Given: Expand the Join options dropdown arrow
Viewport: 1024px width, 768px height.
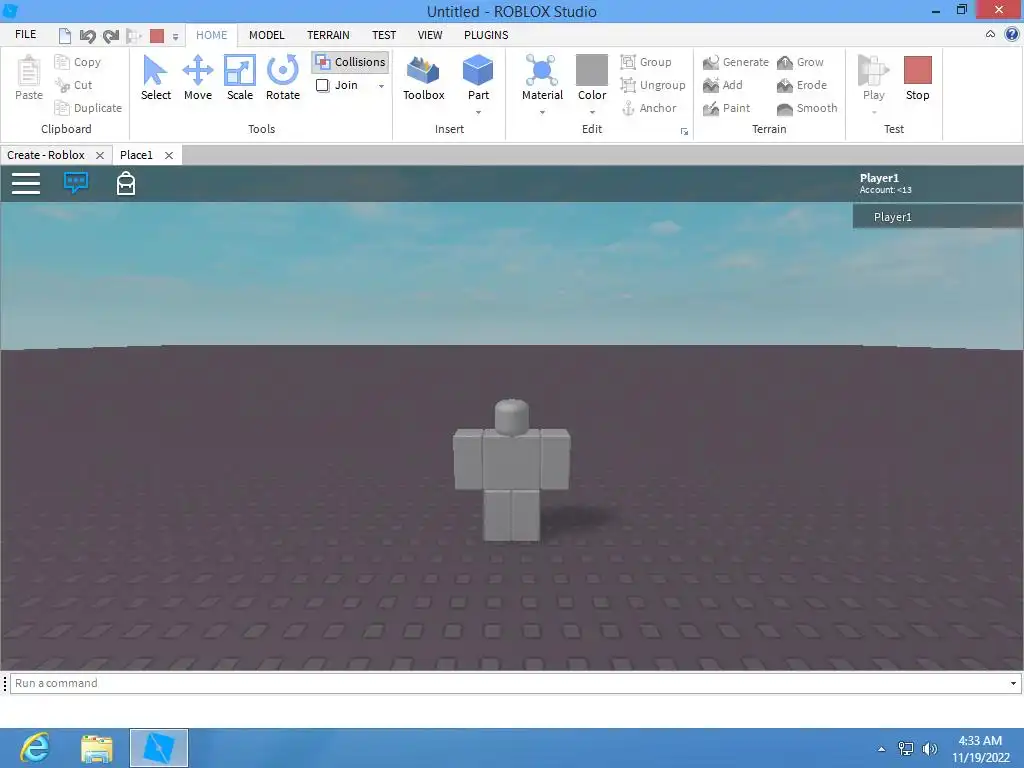Looking at the screenshot, I should coord(381,86).
